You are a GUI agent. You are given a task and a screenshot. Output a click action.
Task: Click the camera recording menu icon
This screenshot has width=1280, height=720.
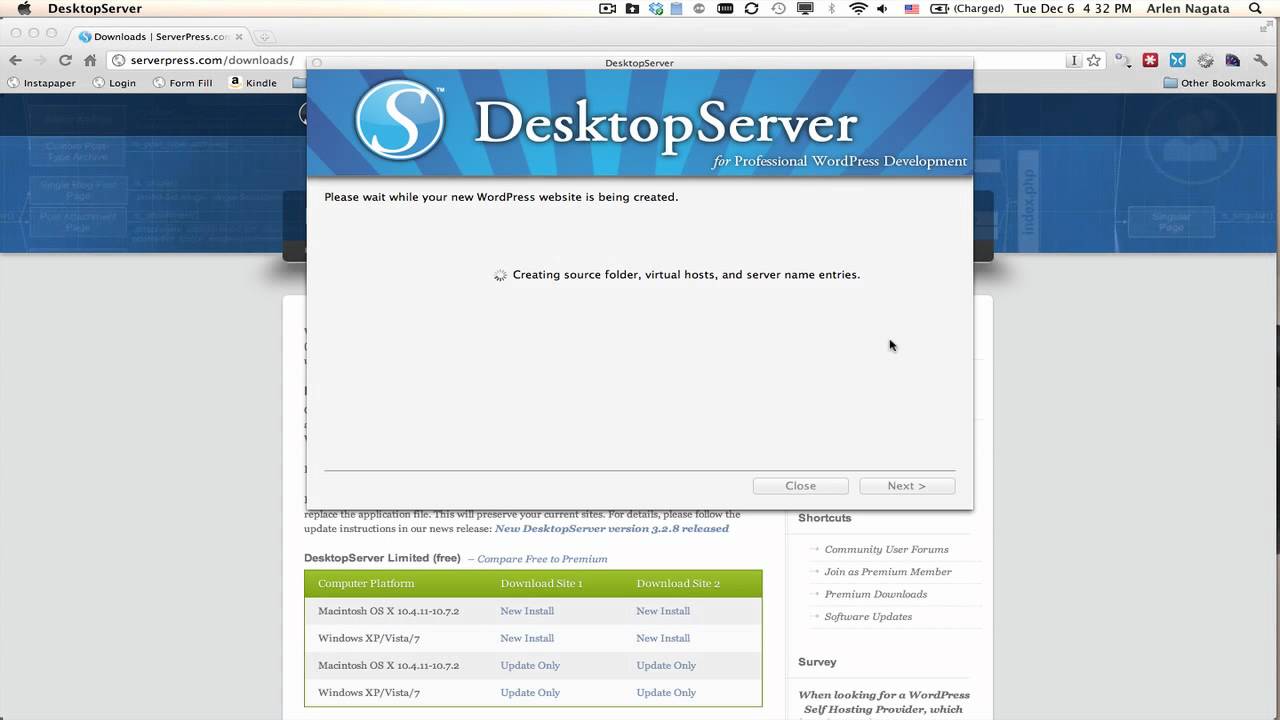click(x=607, y=9)
